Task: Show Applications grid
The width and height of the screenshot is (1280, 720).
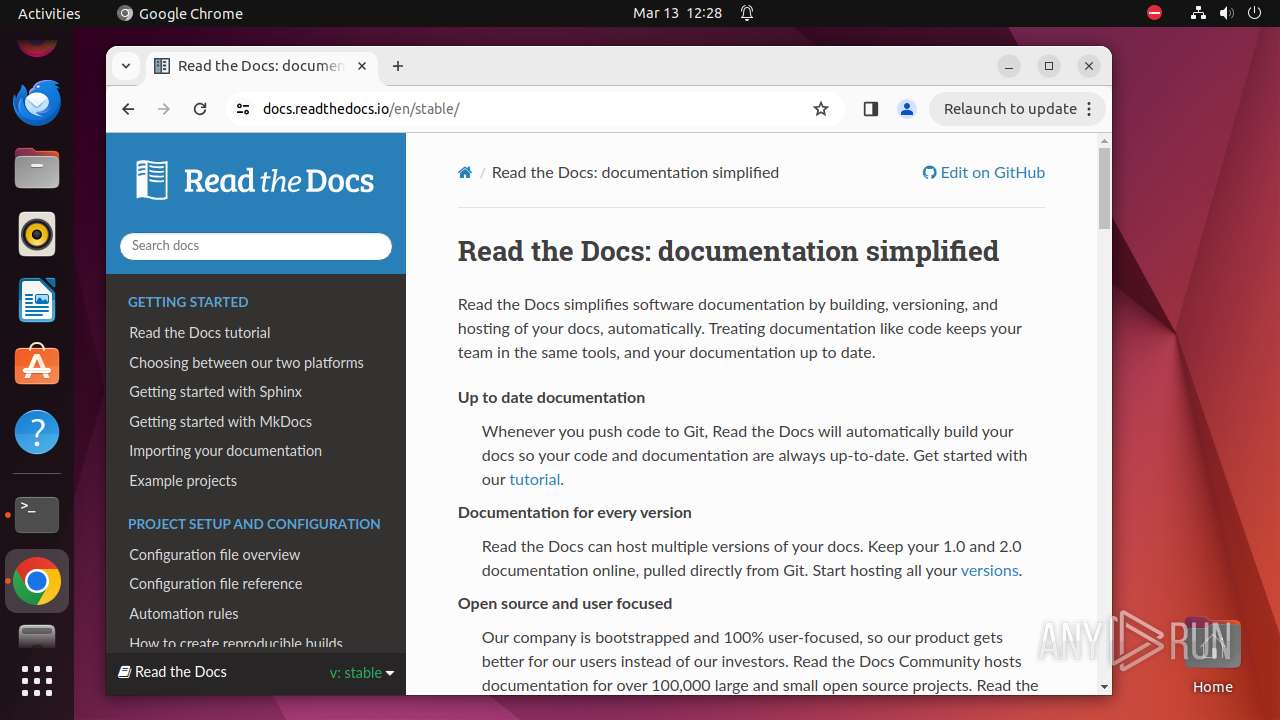Action: tap(37, 681)
